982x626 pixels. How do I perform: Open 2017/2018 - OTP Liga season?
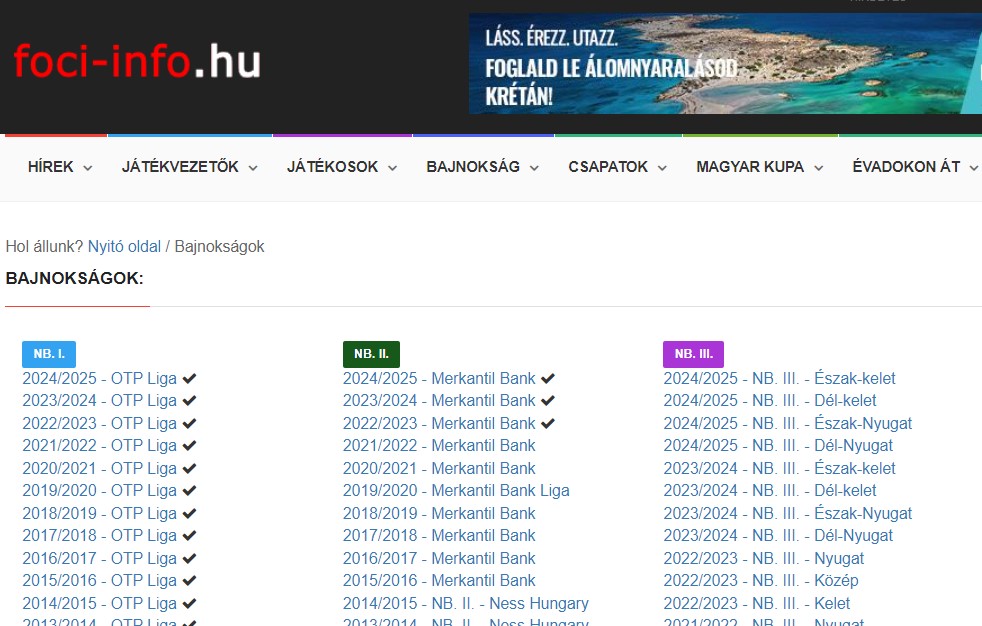tap(100, 536)
